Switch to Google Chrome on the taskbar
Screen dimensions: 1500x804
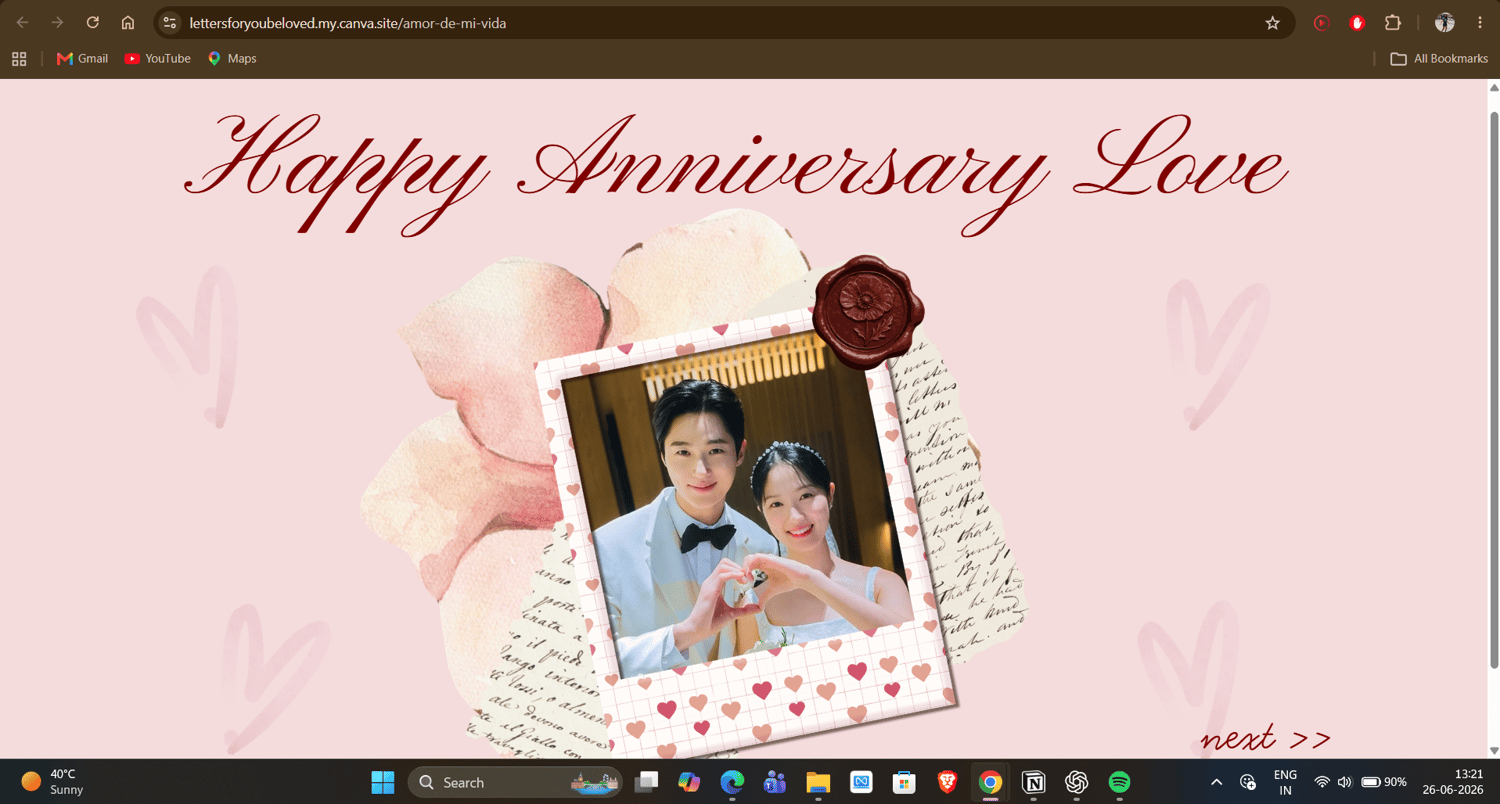(990, 782)
